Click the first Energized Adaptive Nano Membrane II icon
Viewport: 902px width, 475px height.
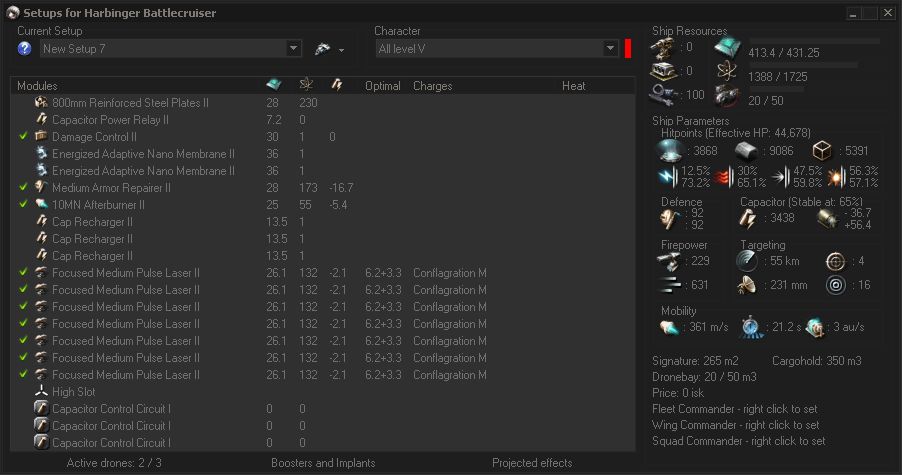41,154
